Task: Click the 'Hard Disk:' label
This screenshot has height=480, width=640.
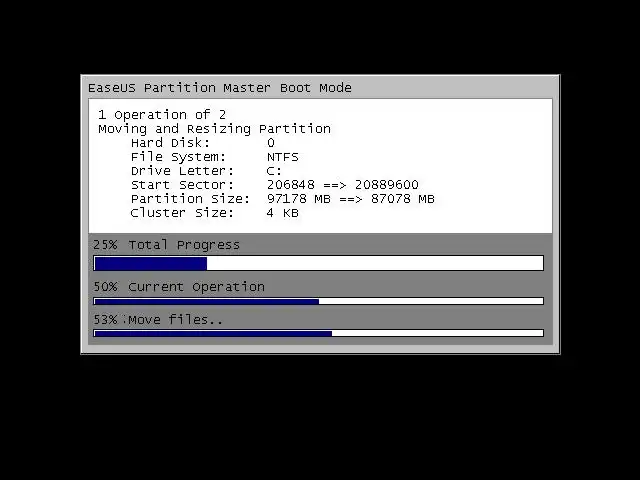Action: pos(170,143)
